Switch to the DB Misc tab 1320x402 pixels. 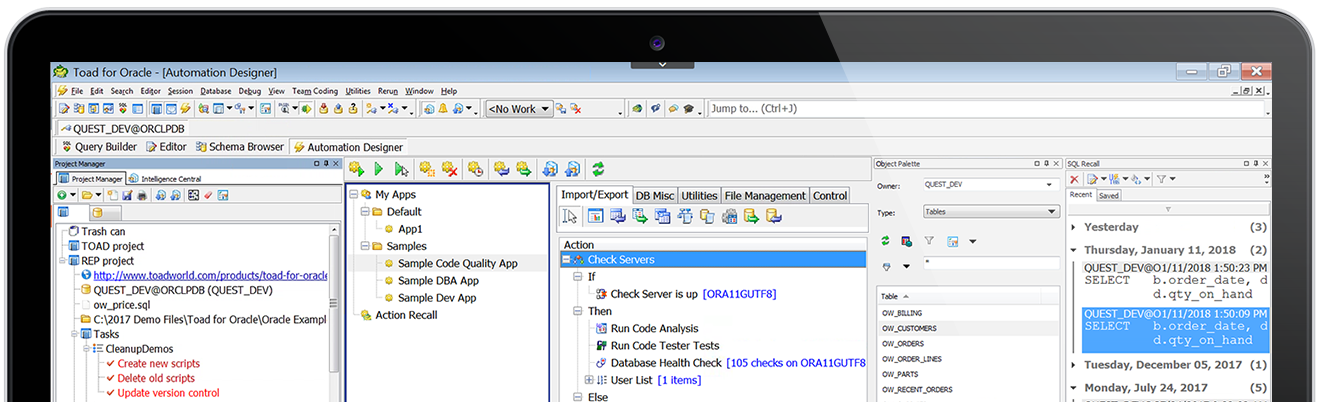[x=656, y=196]
